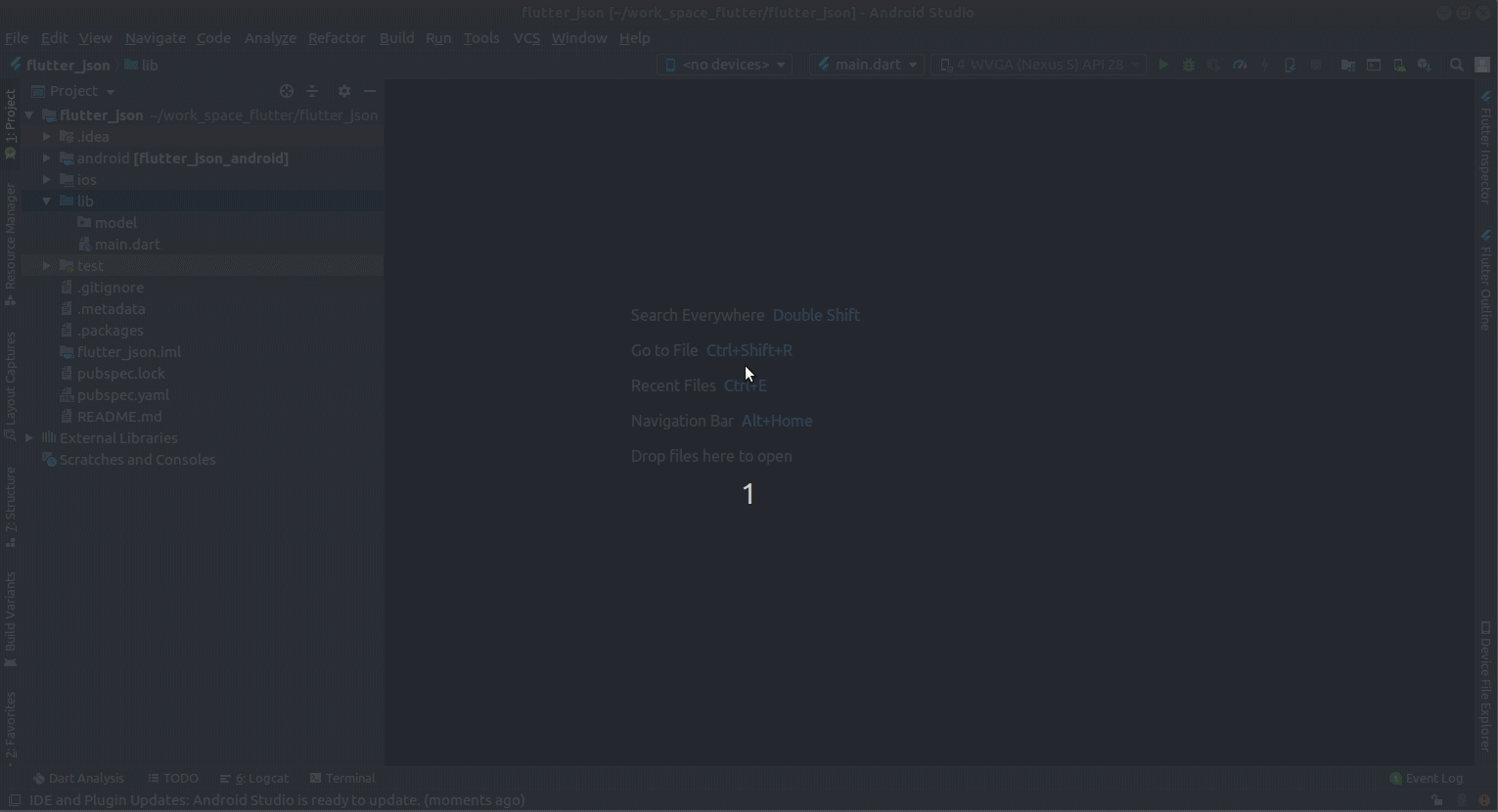Screen dimensions: 1498x812
Task: Toggle tool window bars icon in status bar
Action: point(15,800)
